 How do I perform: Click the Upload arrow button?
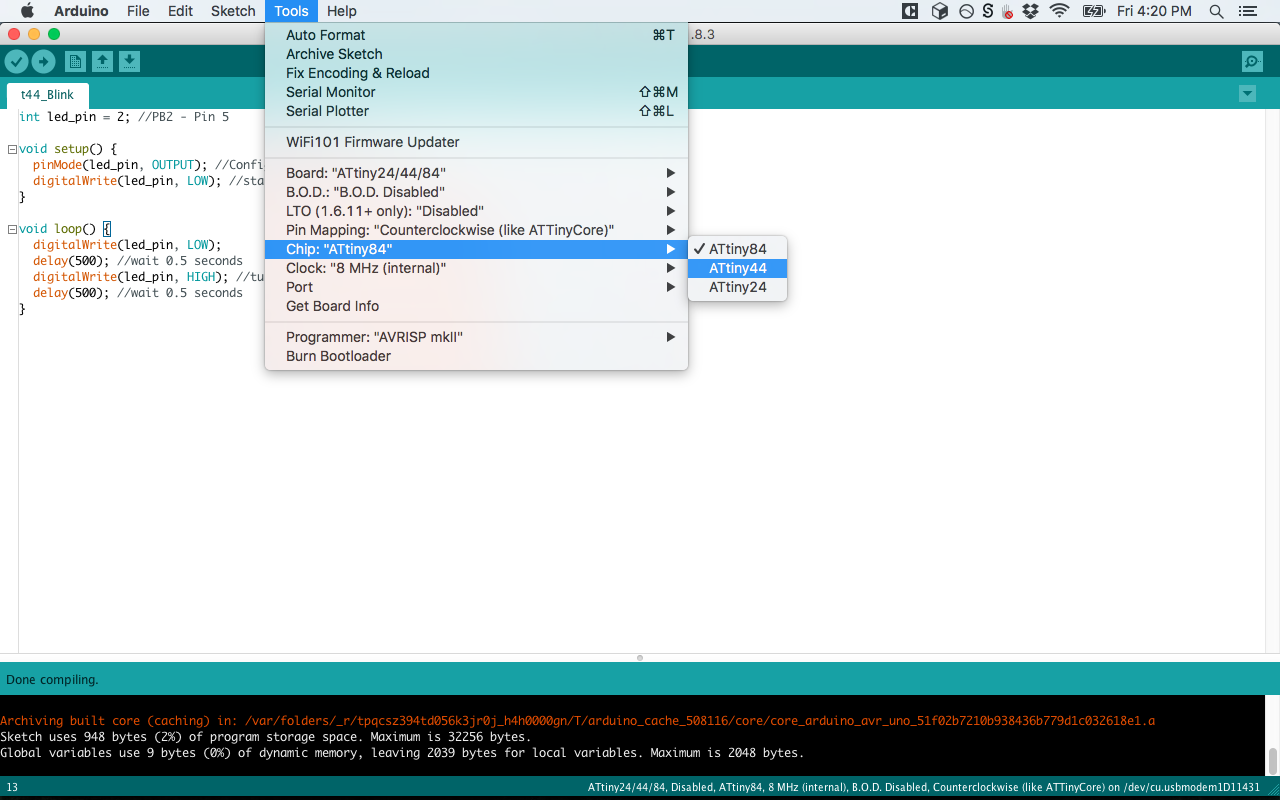pyautogui.click(x=43, y=62)
